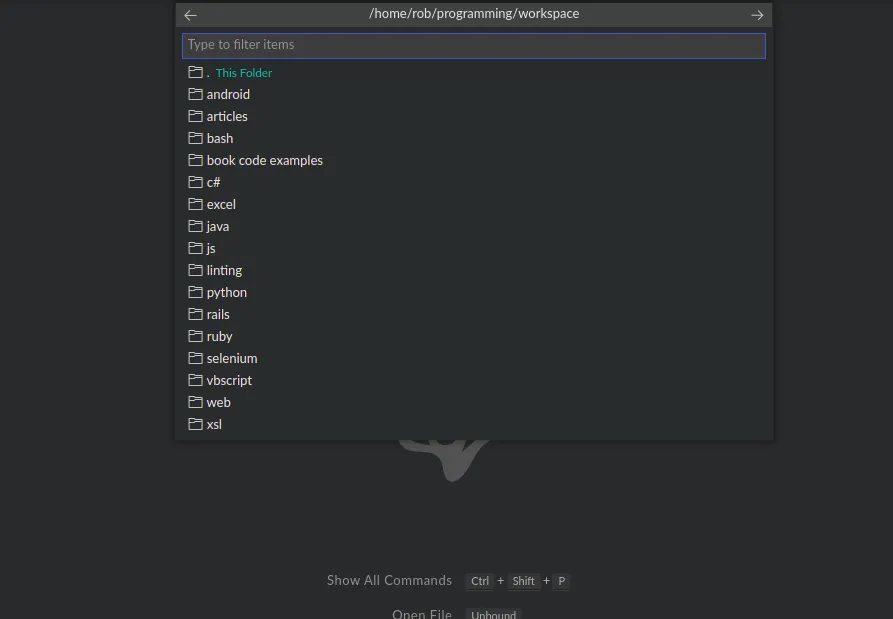Open the "java" folder
The height and width of the screenshot is (619, 893).
[x=216, y=226]
